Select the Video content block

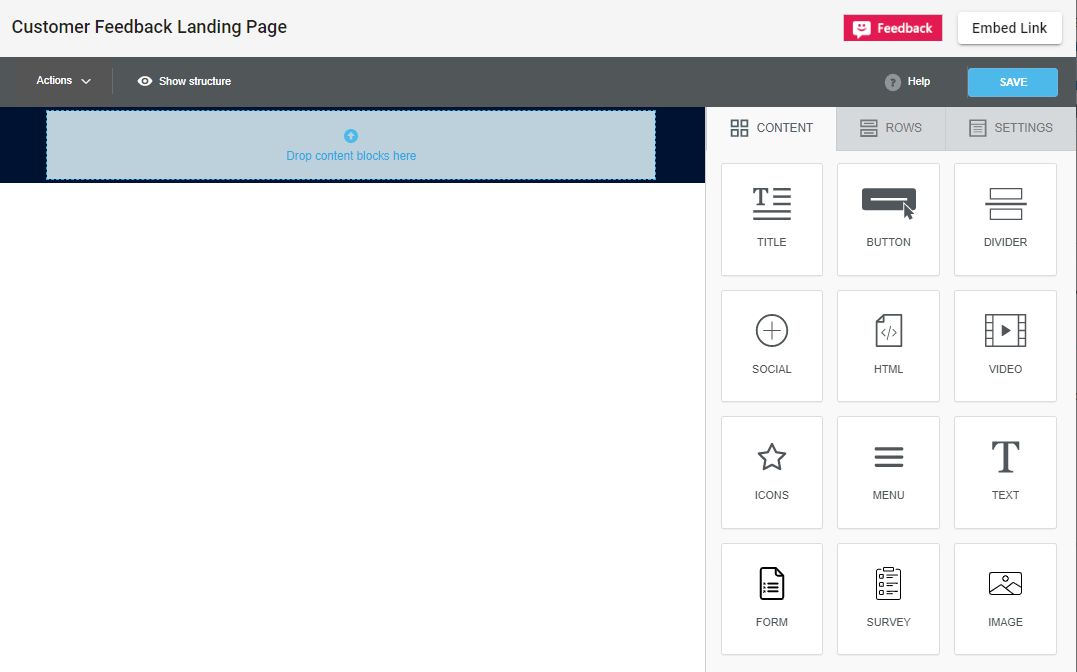point(1005,346)
